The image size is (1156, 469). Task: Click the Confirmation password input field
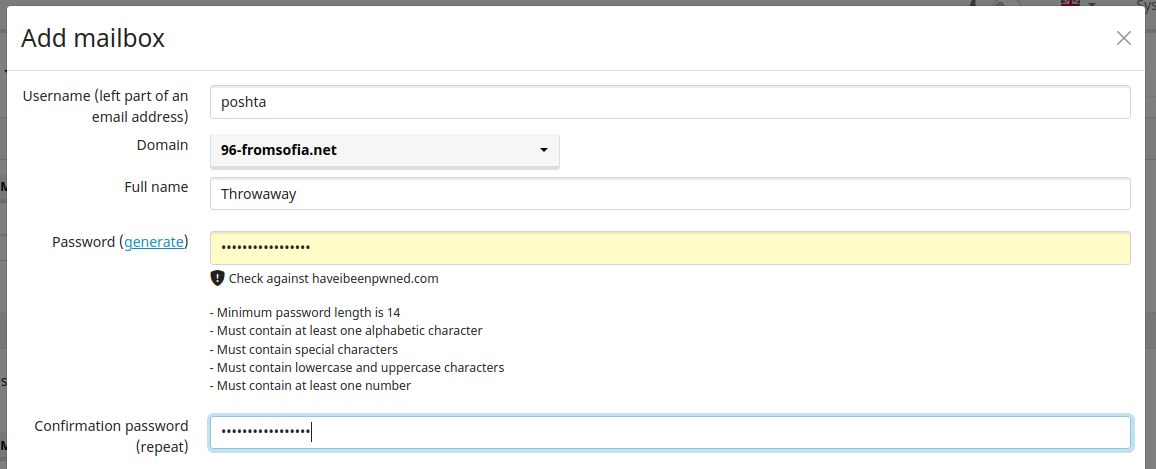tap(669, 432)
